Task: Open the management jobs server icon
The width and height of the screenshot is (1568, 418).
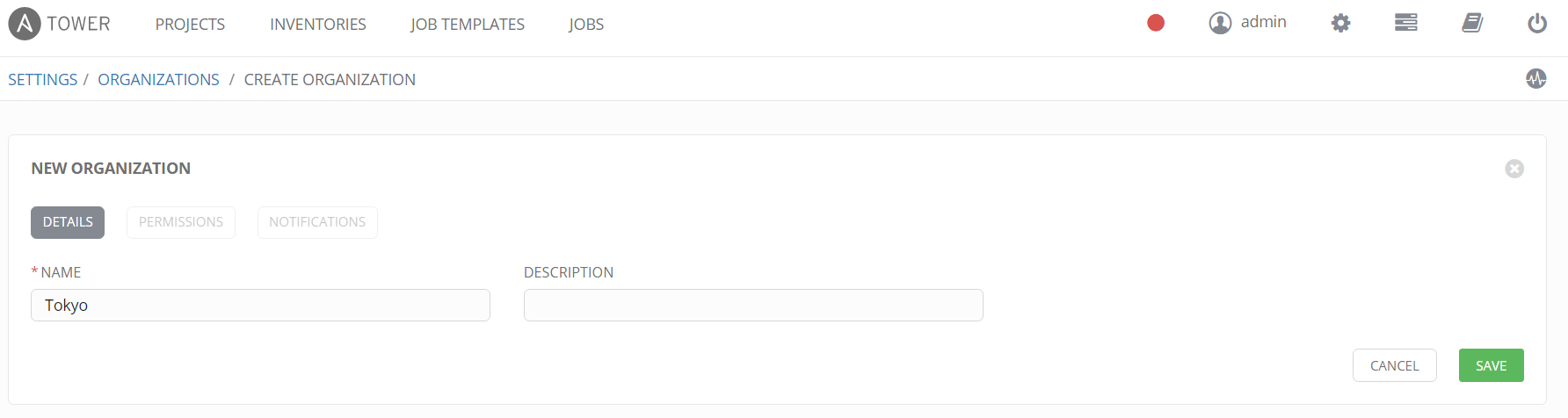Action: tap(1406, 23)
